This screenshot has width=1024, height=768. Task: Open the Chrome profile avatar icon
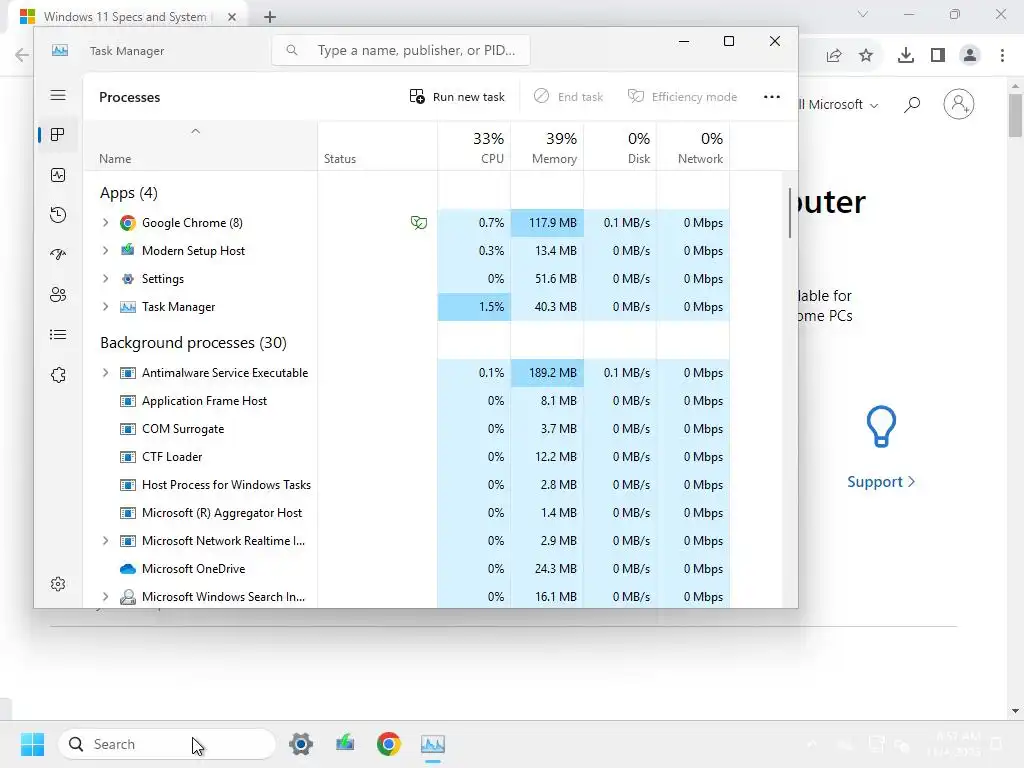(x=970, y=56)
